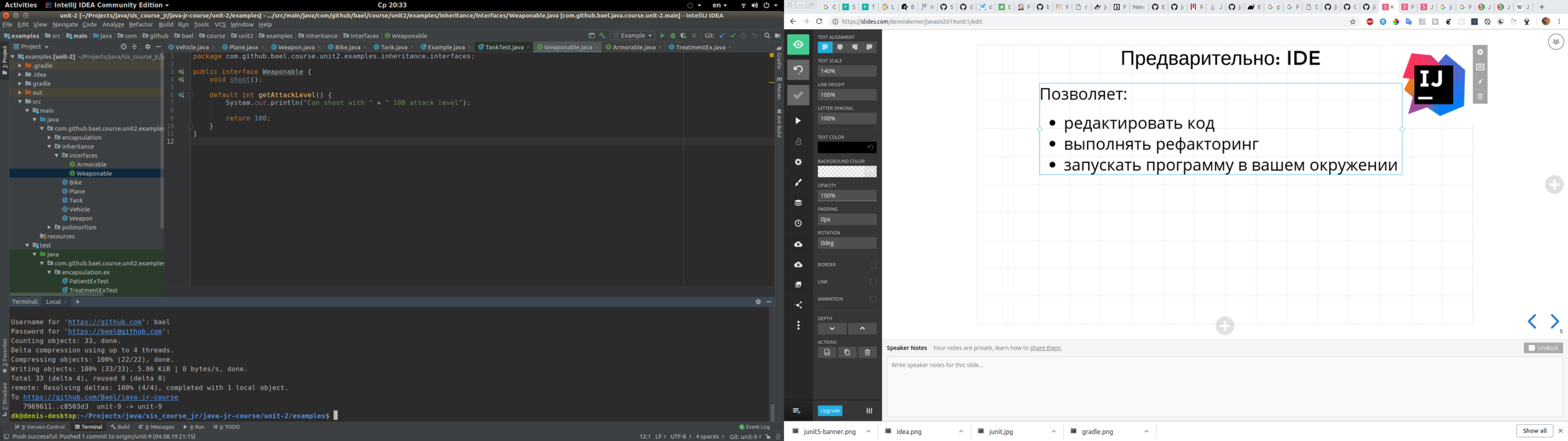
Task: Switch to Armorable.java editor tab
Action: click(633, 47)
